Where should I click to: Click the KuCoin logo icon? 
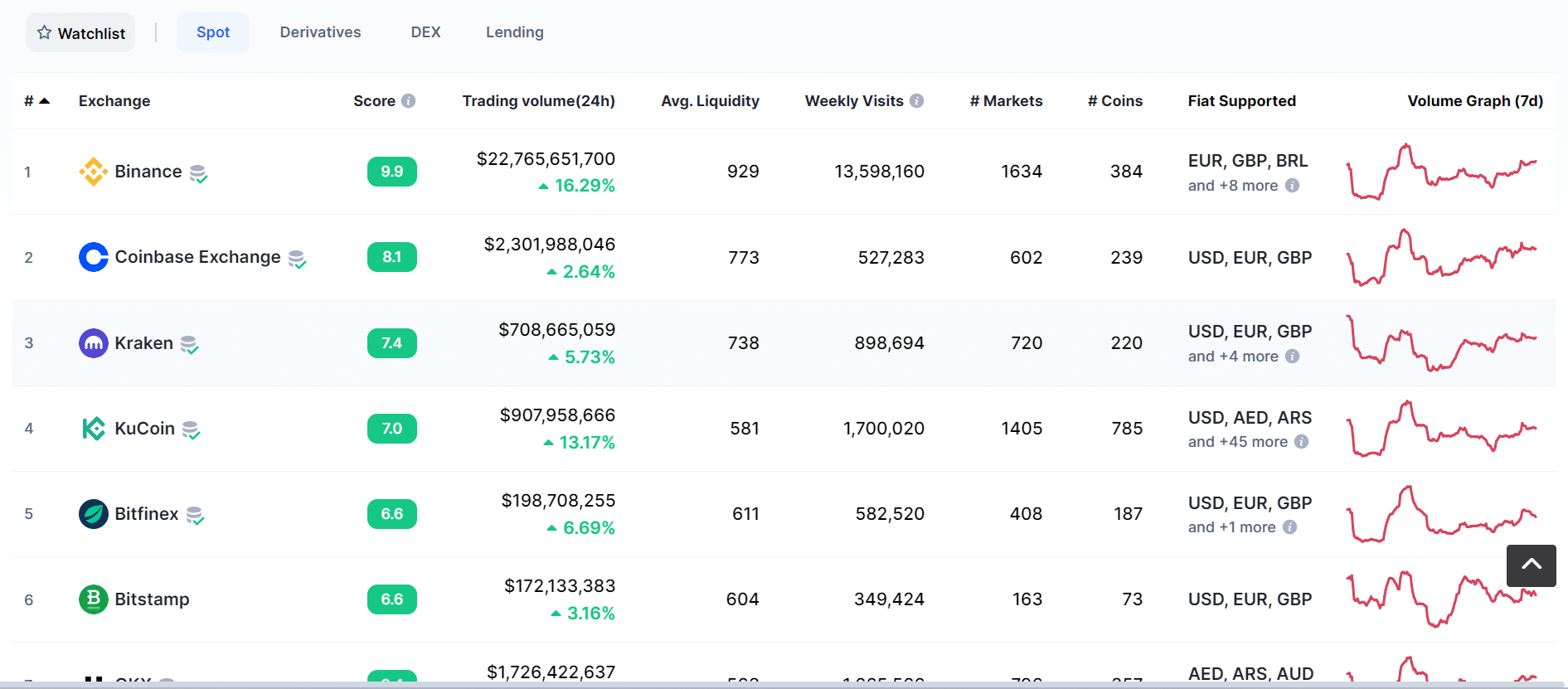pyautogui.click(x=93, y=429)
